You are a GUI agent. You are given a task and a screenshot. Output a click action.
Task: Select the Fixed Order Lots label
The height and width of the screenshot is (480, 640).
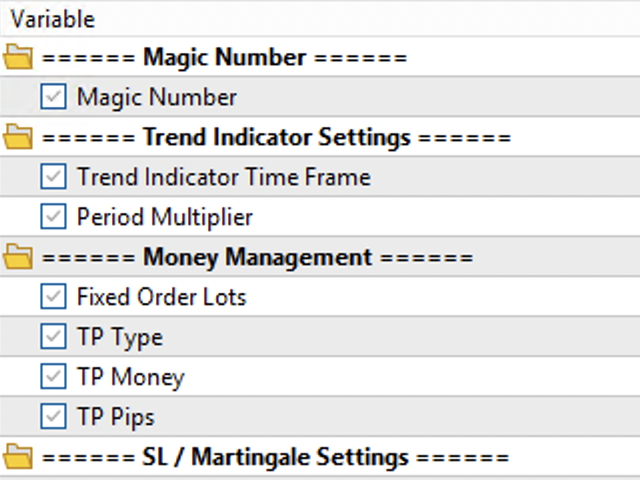pyautogui.click(x=162, y=297)
